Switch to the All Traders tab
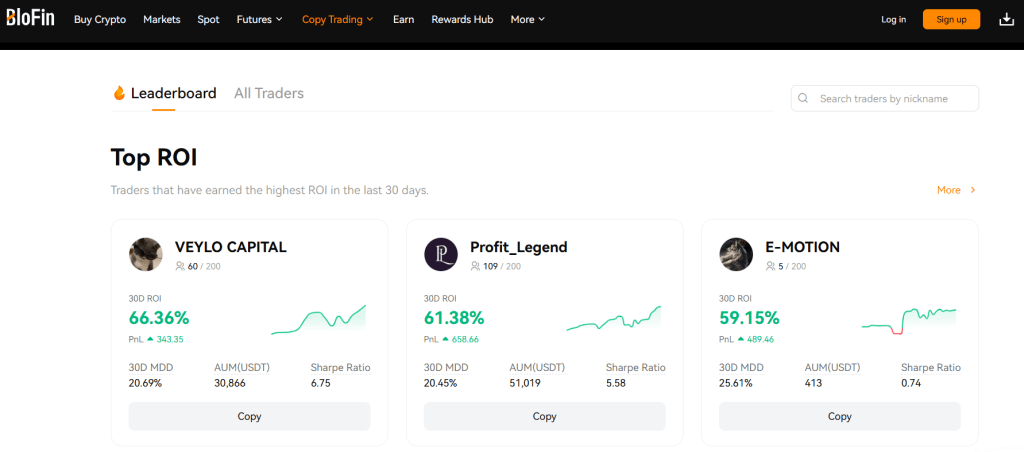1024x452 pixels. [269, 93]
